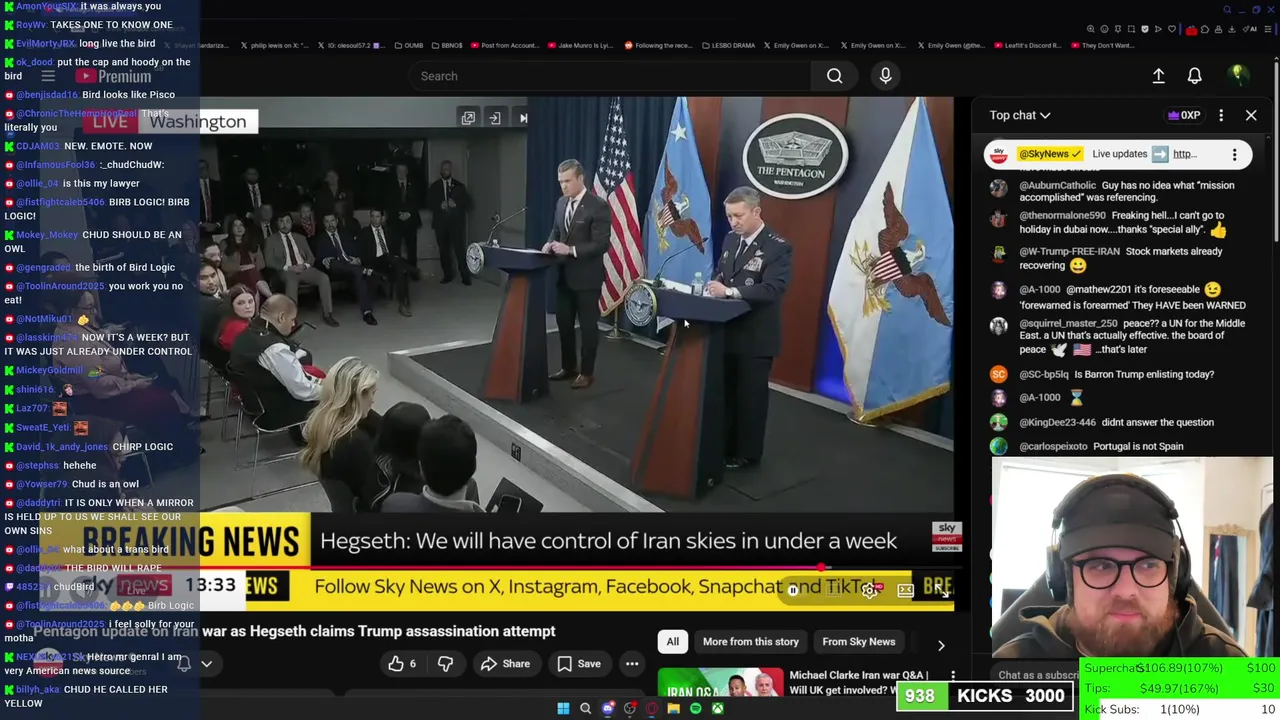Save the video to a playlist

point(579,664)
